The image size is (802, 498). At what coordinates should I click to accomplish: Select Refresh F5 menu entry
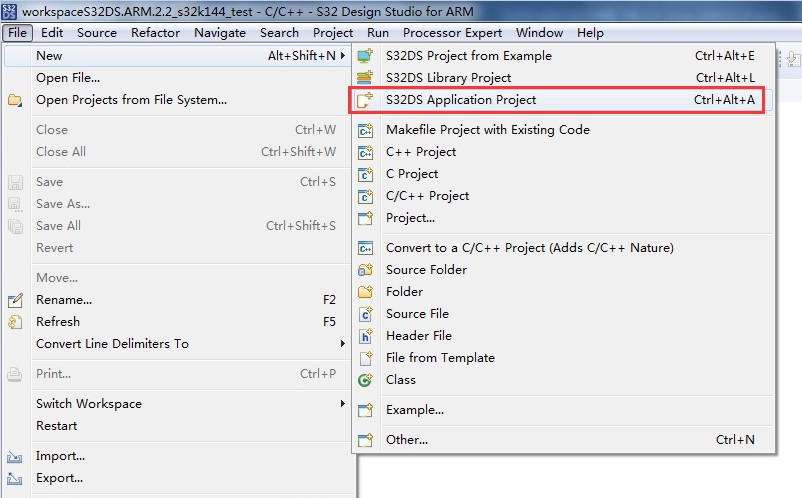177,322
